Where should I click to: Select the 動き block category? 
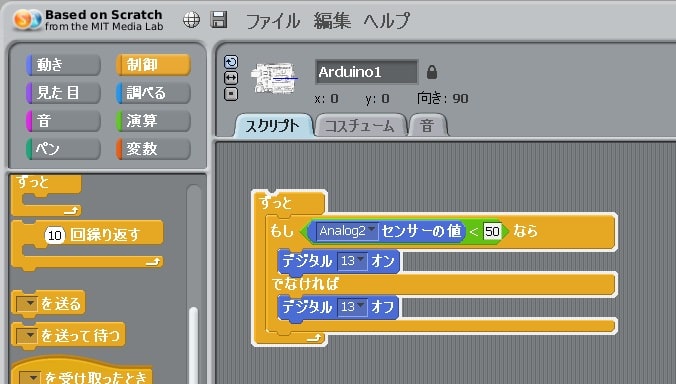click(x=63, y=65)
